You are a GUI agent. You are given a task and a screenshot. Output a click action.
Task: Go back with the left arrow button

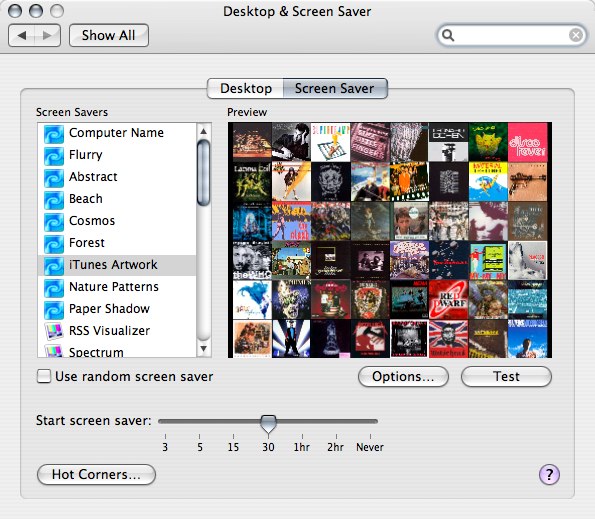(x=21, y=36)
